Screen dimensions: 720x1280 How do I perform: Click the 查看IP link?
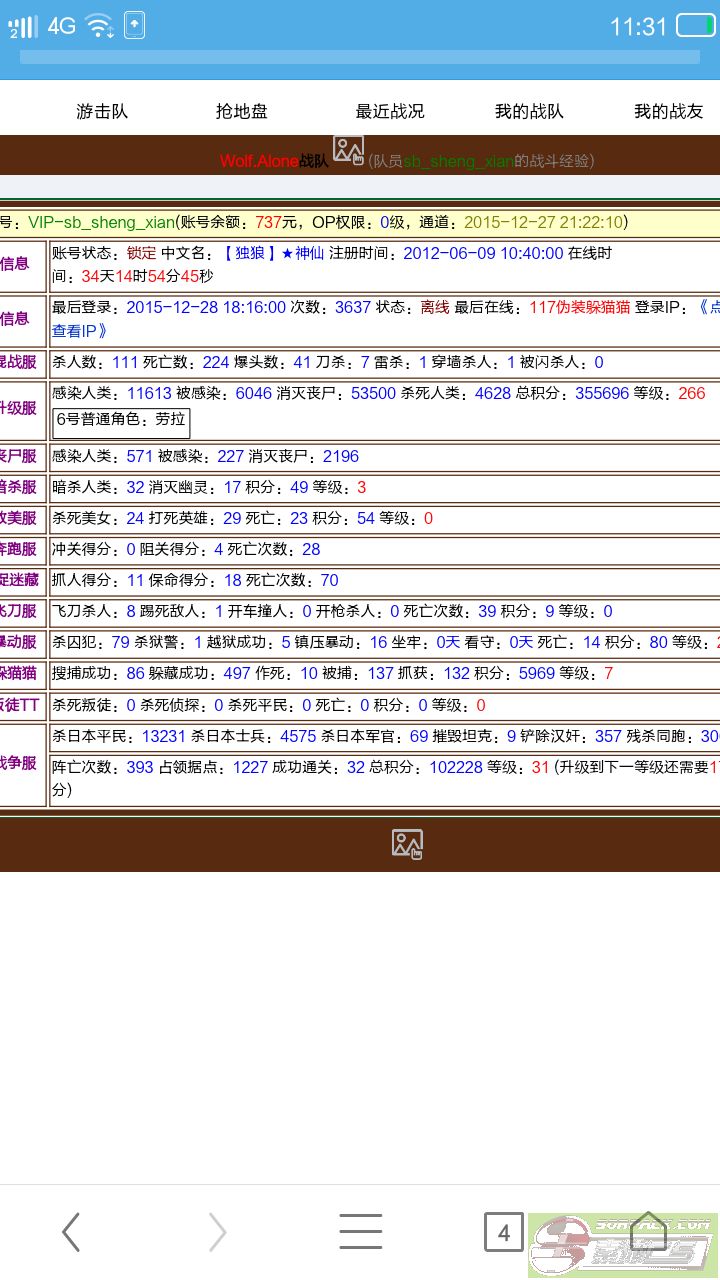[x=79, y=330]
